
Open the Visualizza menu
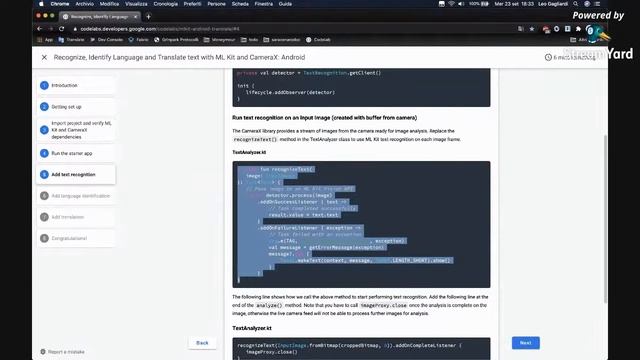(x=136, y=4)
